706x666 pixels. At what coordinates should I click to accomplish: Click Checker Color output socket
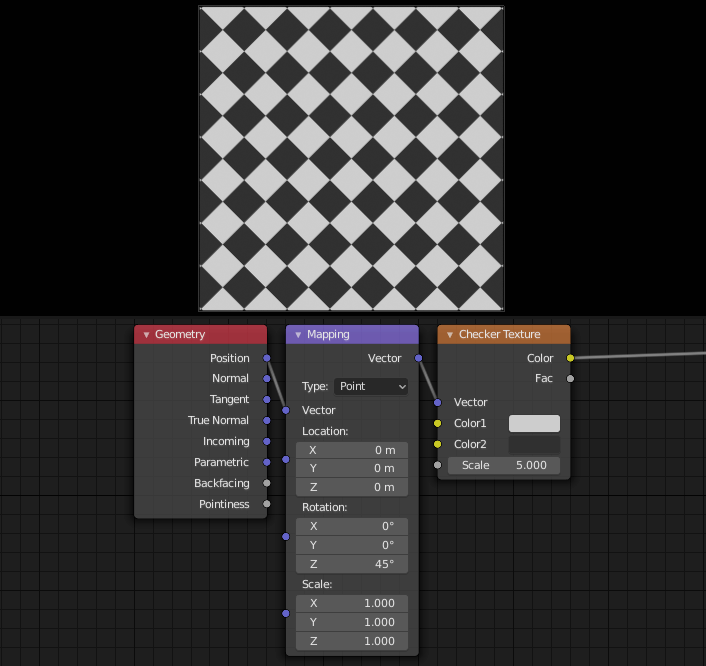tap(570, 358)
